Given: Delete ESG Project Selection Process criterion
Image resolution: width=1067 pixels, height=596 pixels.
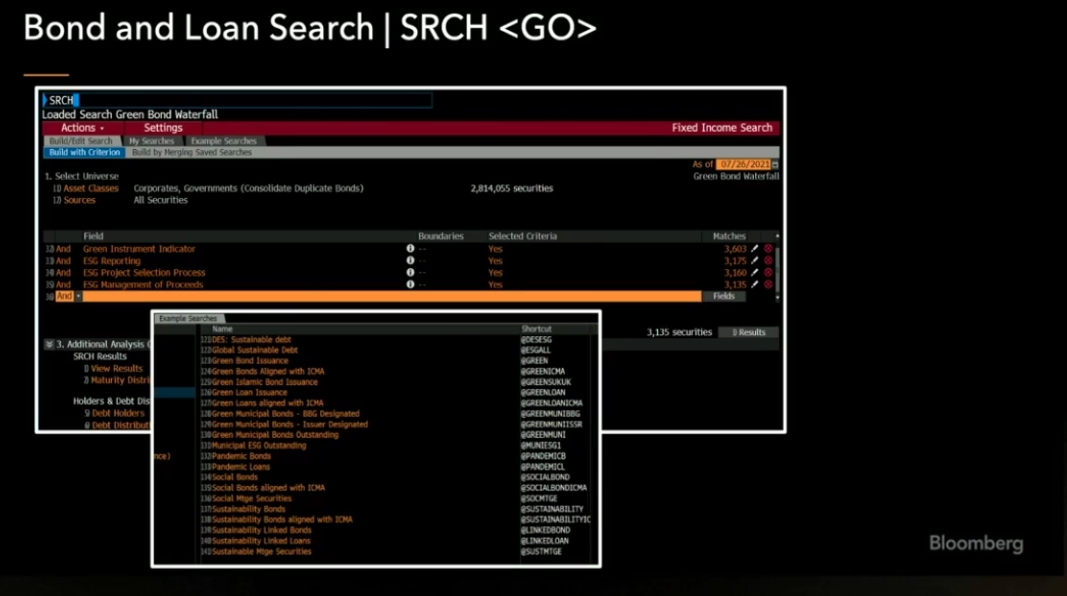Looking at the screenshot, I should pyautogui.click(x=768, y=273).
